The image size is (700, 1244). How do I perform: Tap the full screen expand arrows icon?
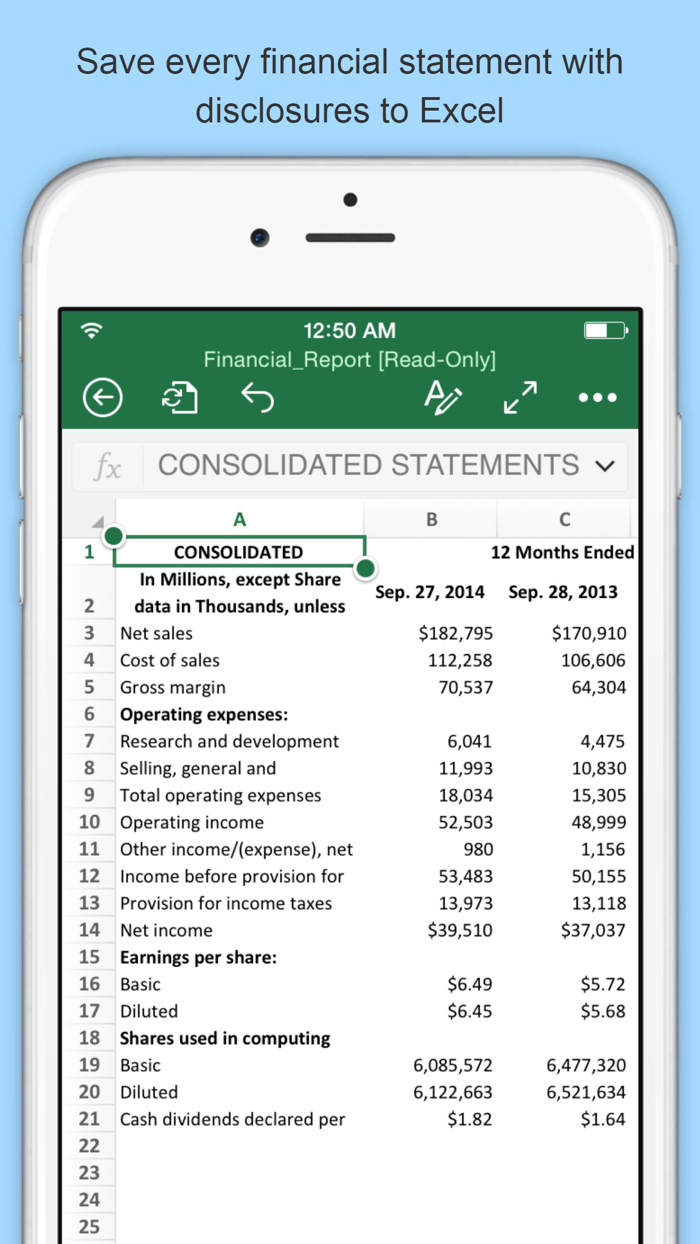(520, 398)
